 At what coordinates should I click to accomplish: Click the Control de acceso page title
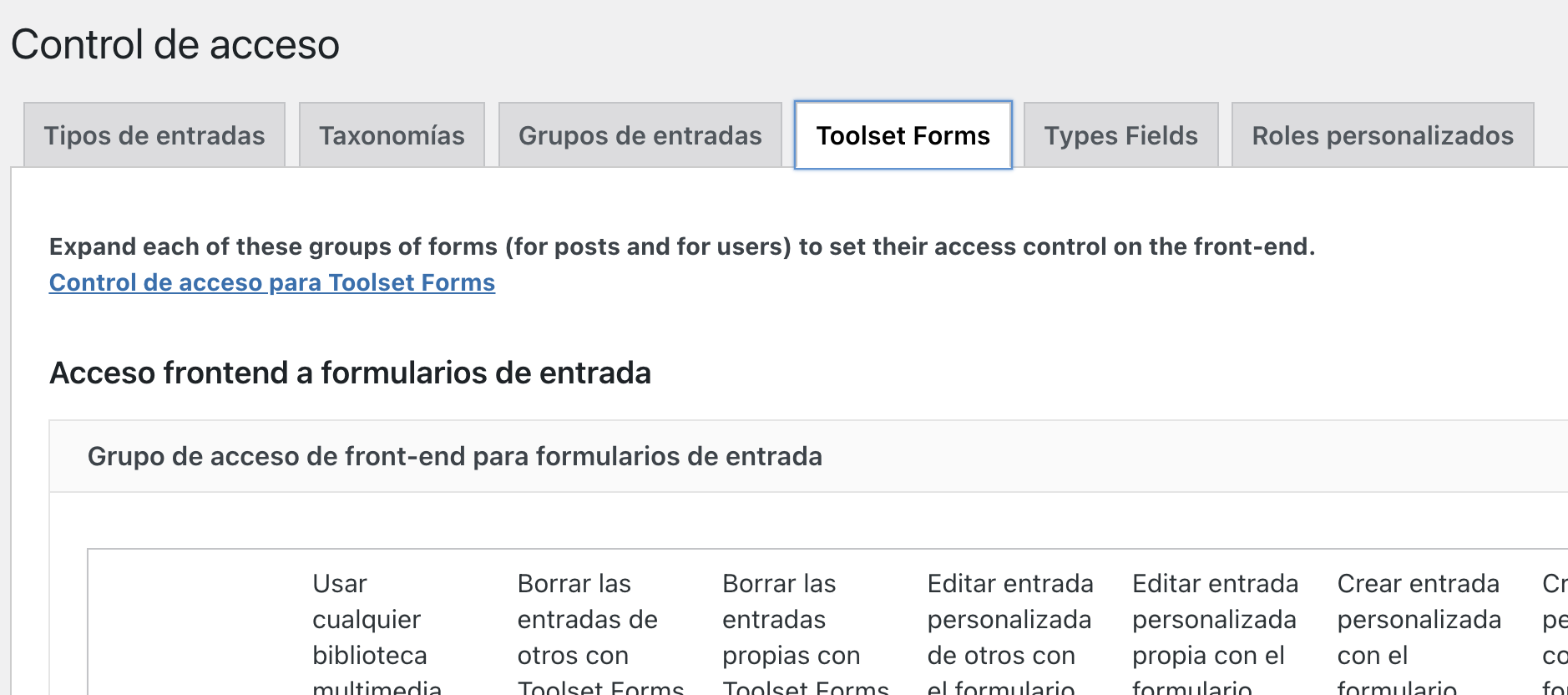click(x=175, y=44)
